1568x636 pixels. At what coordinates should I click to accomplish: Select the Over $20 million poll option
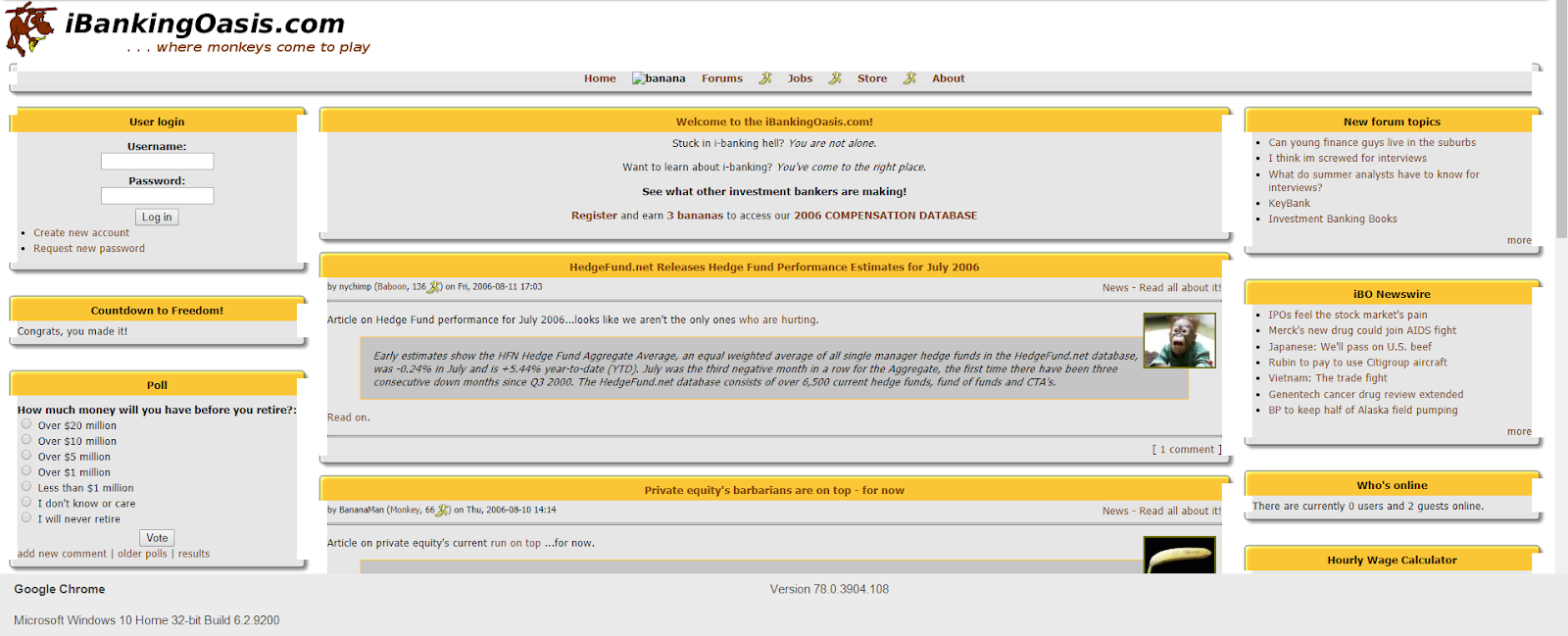tap(26, 424)
